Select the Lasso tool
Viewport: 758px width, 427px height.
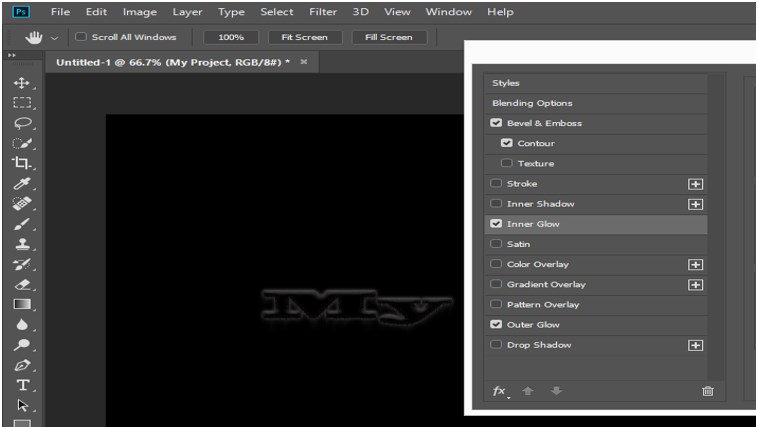click(22, 123)
